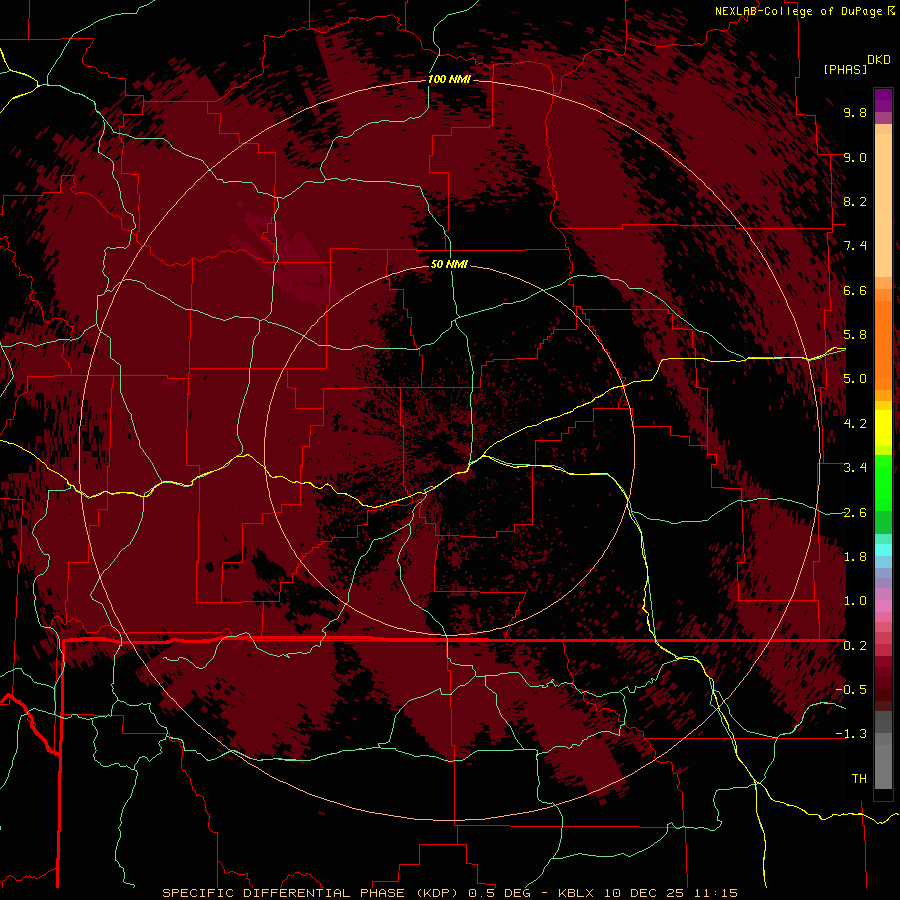
Task: Click the yellow segment of the color bar
Action: coord(883,428)
